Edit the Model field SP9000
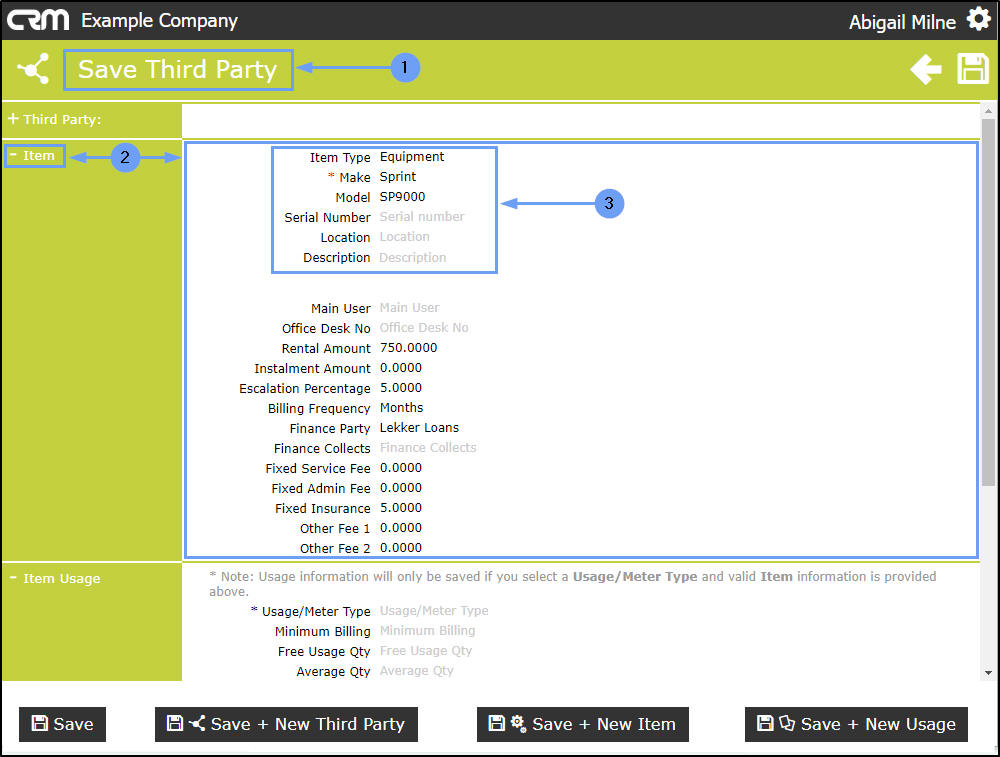This screenshot has height=757, width=1000. tap(402, 197)
